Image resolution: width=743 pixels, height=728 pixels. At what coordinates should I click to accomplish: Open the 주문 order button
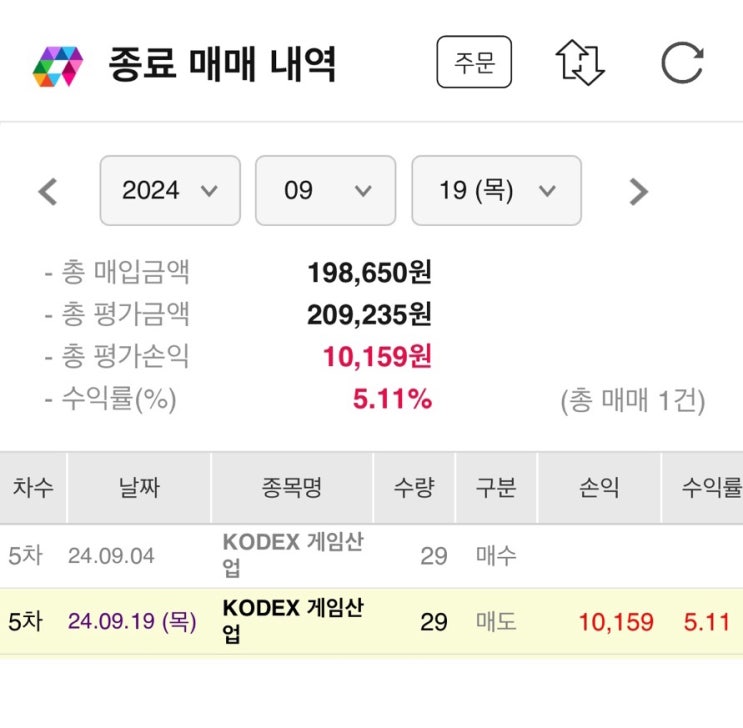pyautogui.click(x=474, y=62)
